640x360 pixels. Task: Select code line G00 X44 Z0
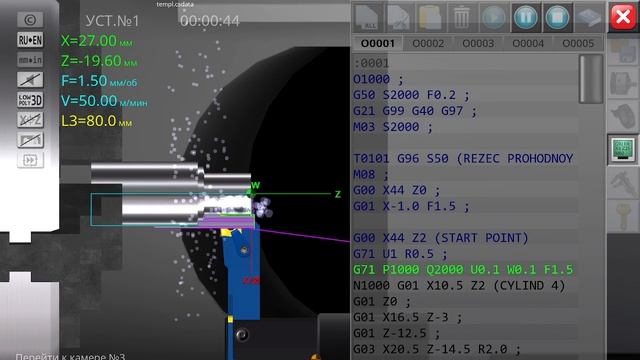pos(397,190)
